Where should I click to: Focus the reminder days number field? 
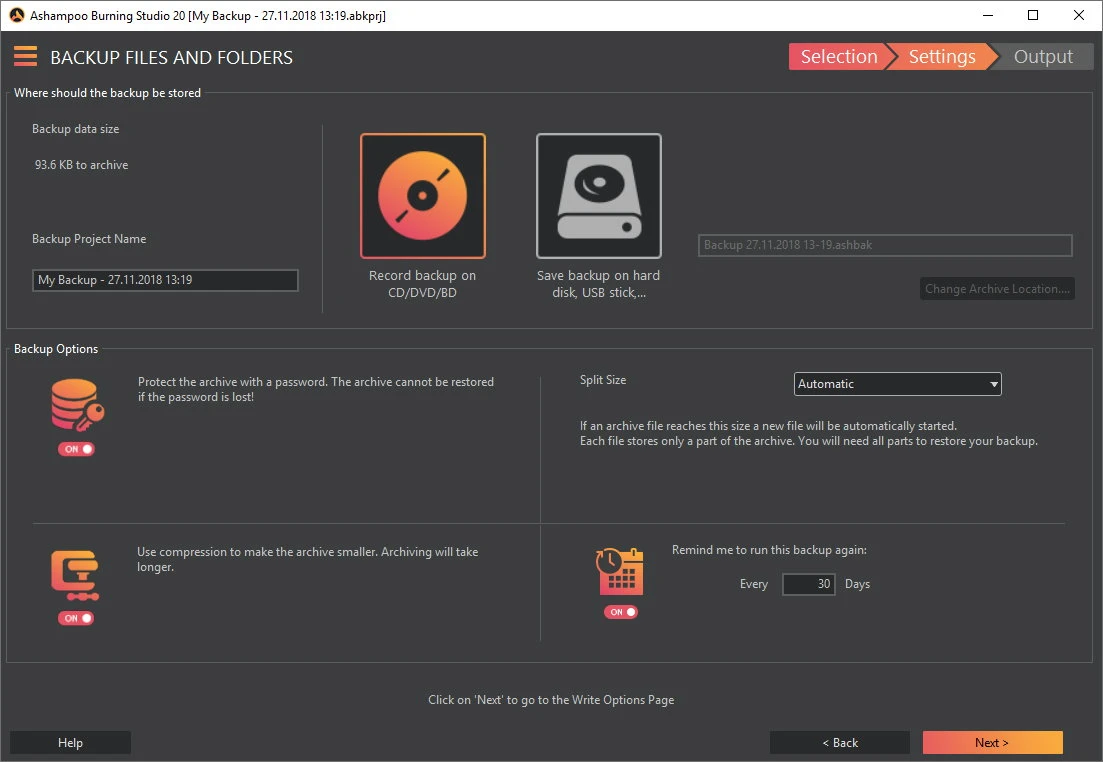(808, 584)
